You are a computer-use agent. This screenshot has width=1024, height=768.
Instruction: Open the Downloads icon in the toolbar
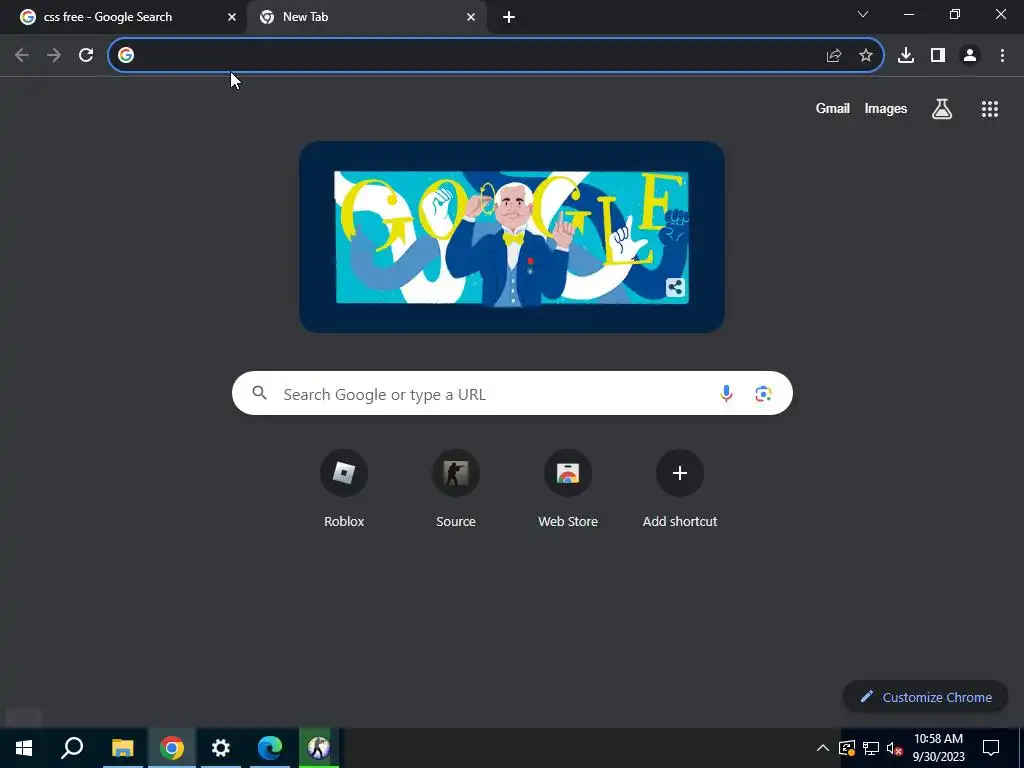[906, 56]
